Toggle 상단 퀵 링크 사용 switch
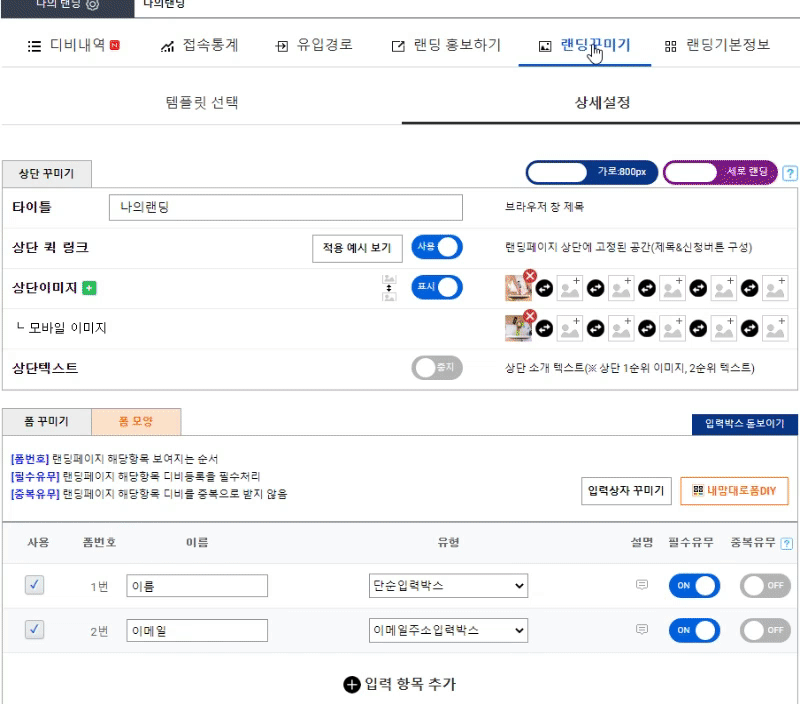The width and height of the screenshot is (800, 704). pyautogui.click(x=437, y=247)
